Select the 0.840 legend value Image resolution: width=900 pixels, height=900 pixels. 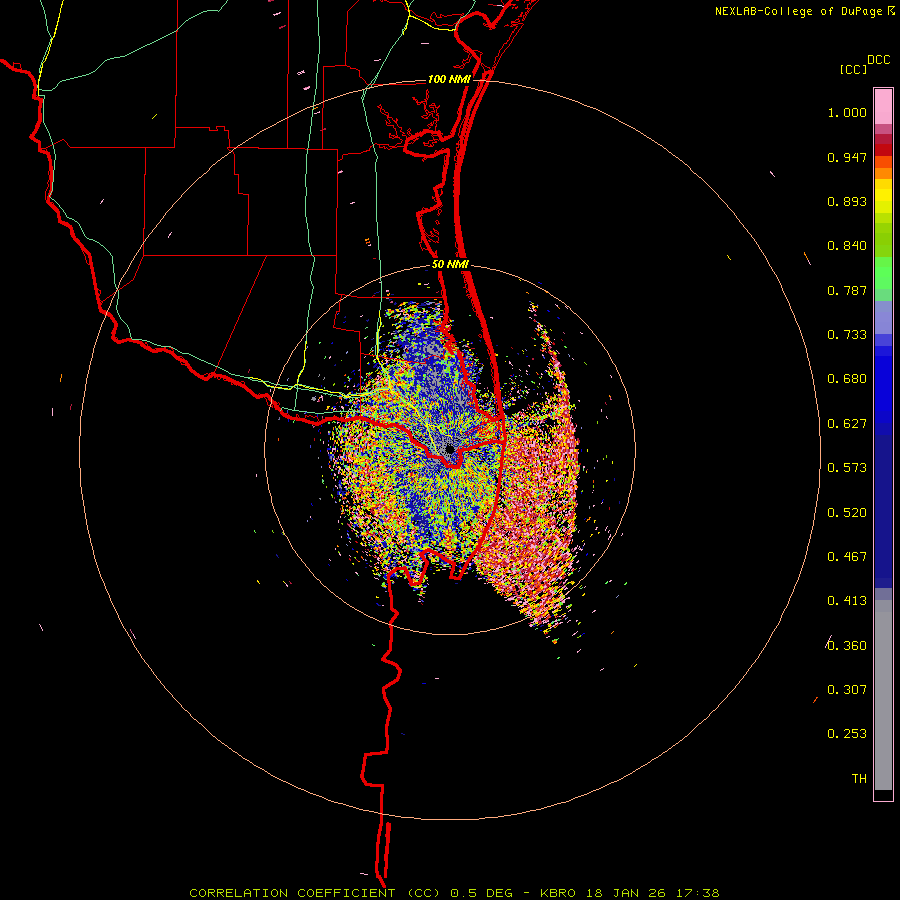(x=847, y=246)
